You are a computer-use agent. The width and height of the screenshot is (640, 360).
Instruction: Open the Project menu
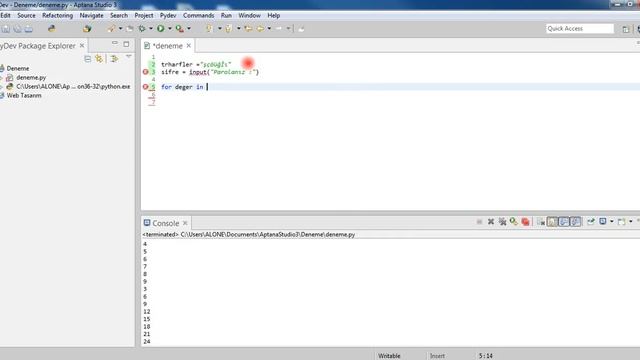pos(144,16)
